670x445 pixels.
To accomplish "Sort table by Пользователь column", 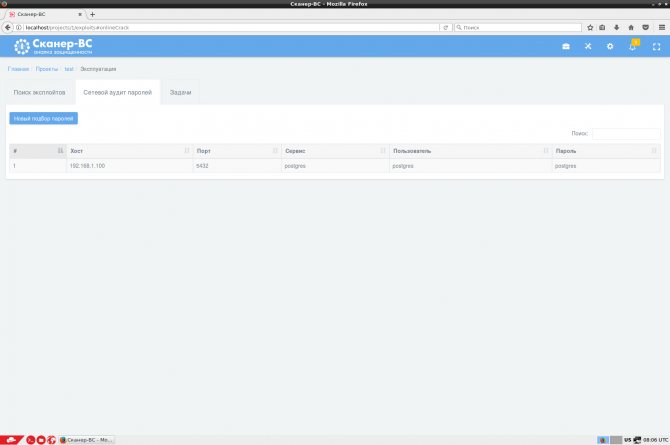I will pos(470,151).
